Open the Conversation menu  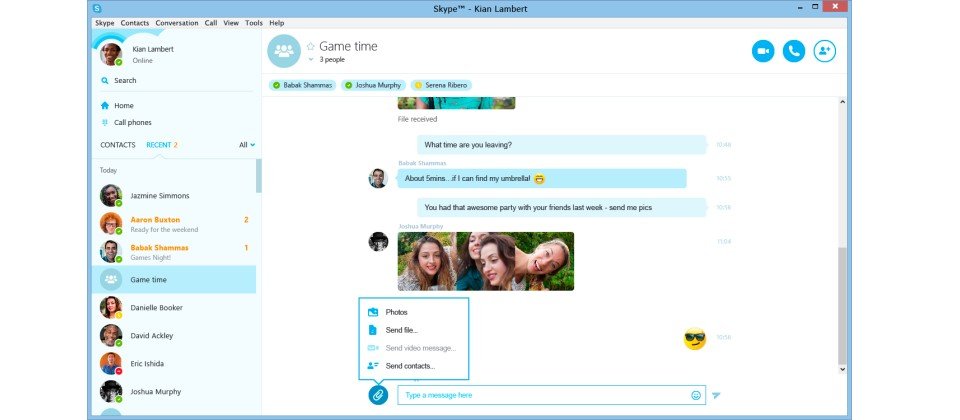(177, 23)
